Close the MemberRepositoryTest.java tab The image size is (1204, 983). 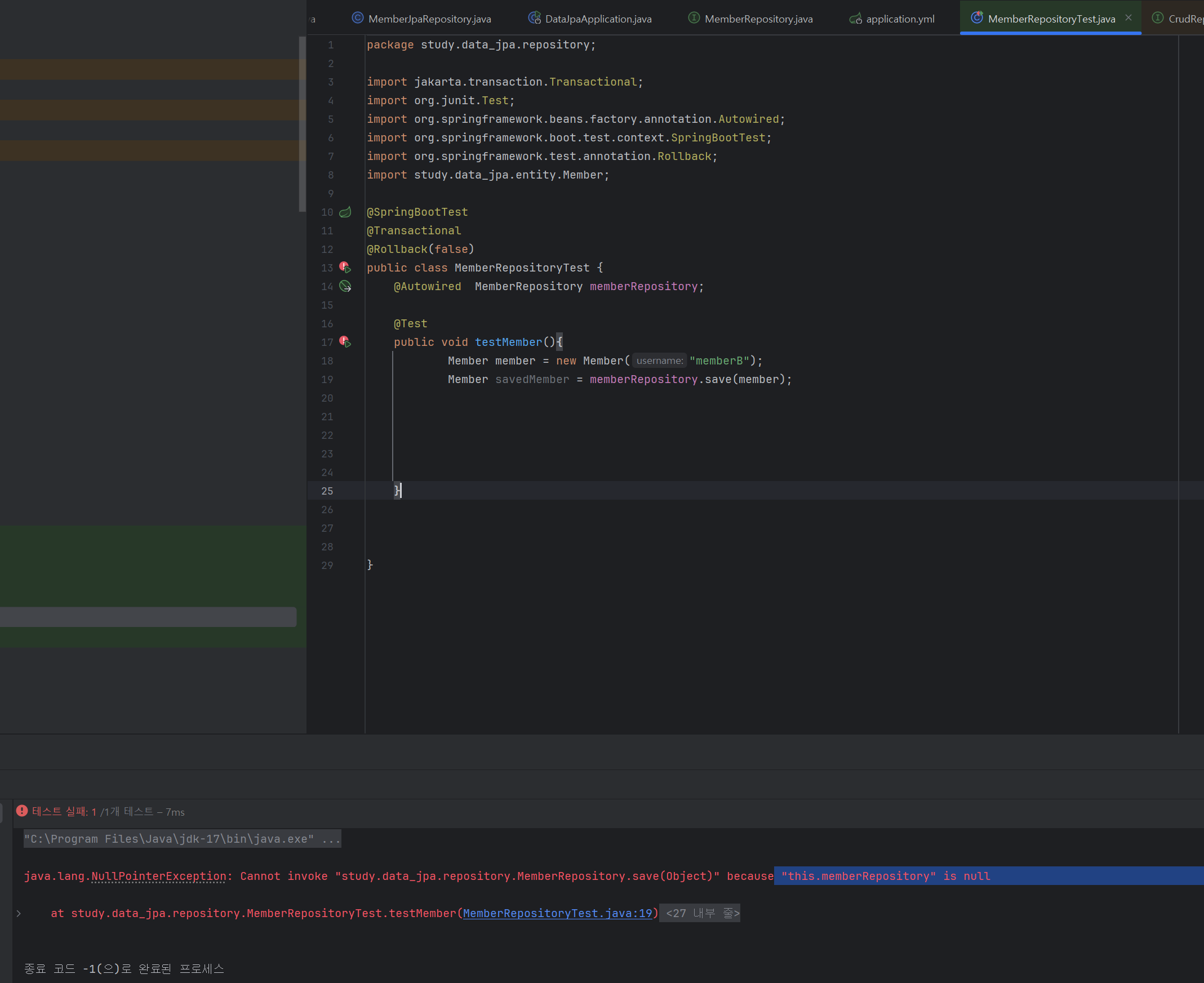[1129, 17]
